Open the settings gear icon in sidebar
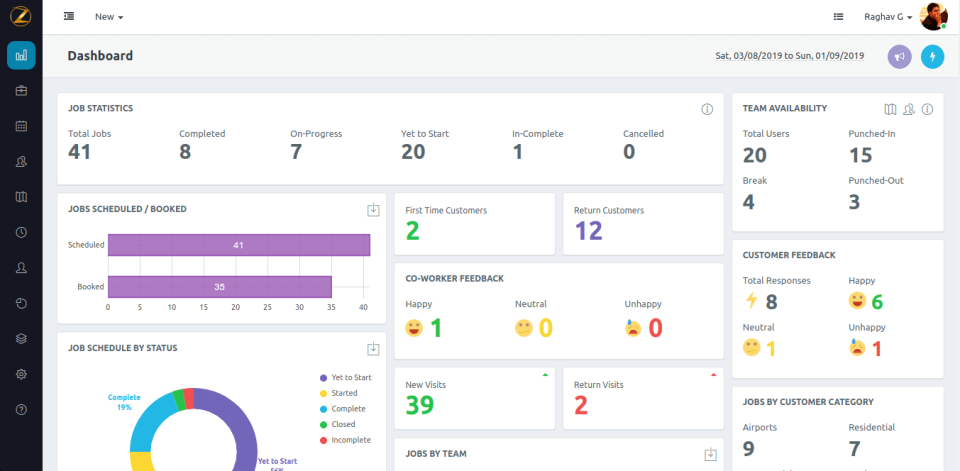960x471 pixels. (21, 374)
